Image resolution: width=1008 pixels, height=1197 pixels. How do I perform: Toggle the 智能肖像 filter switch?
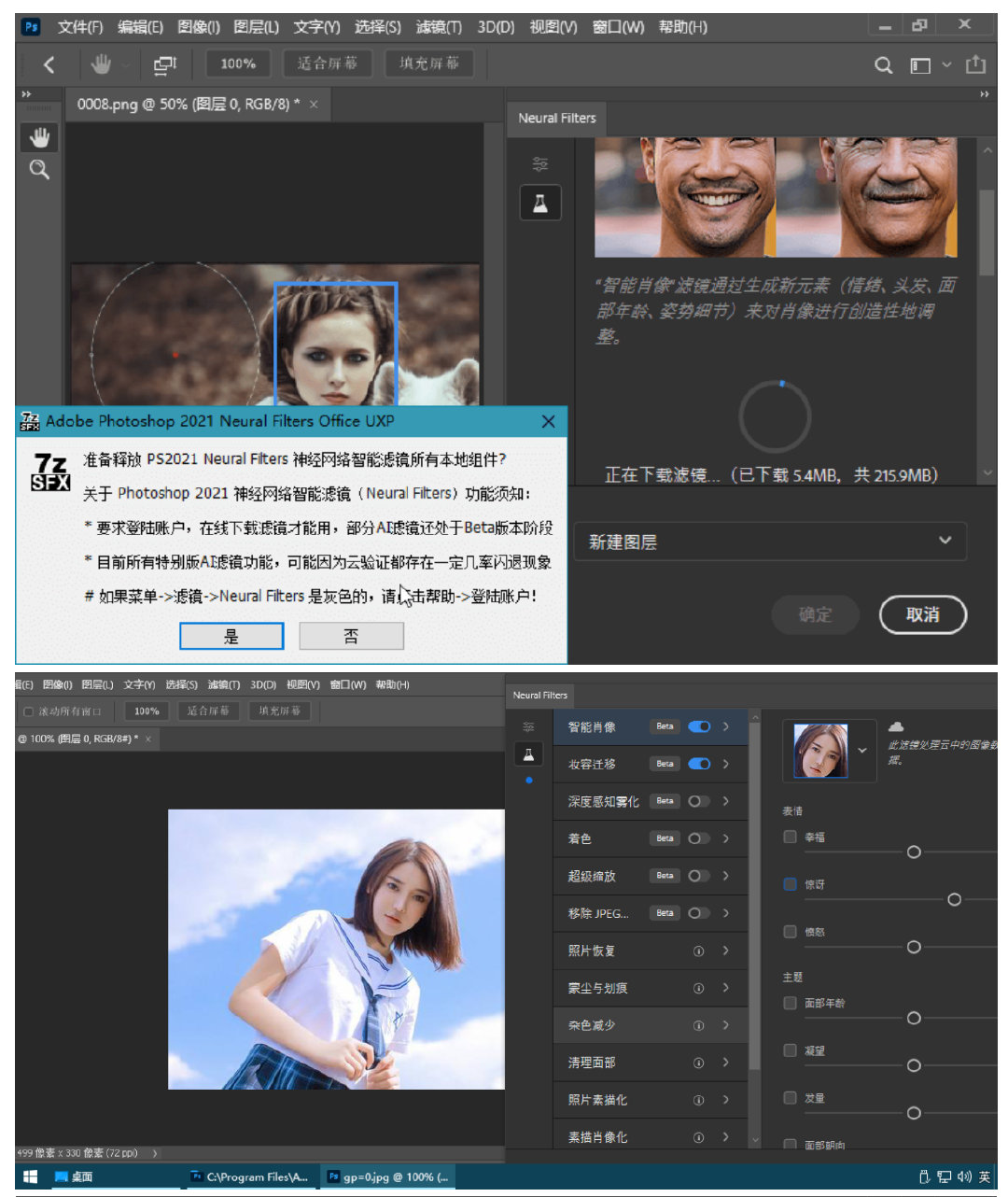pyautogui.click(x=699, y=726)
